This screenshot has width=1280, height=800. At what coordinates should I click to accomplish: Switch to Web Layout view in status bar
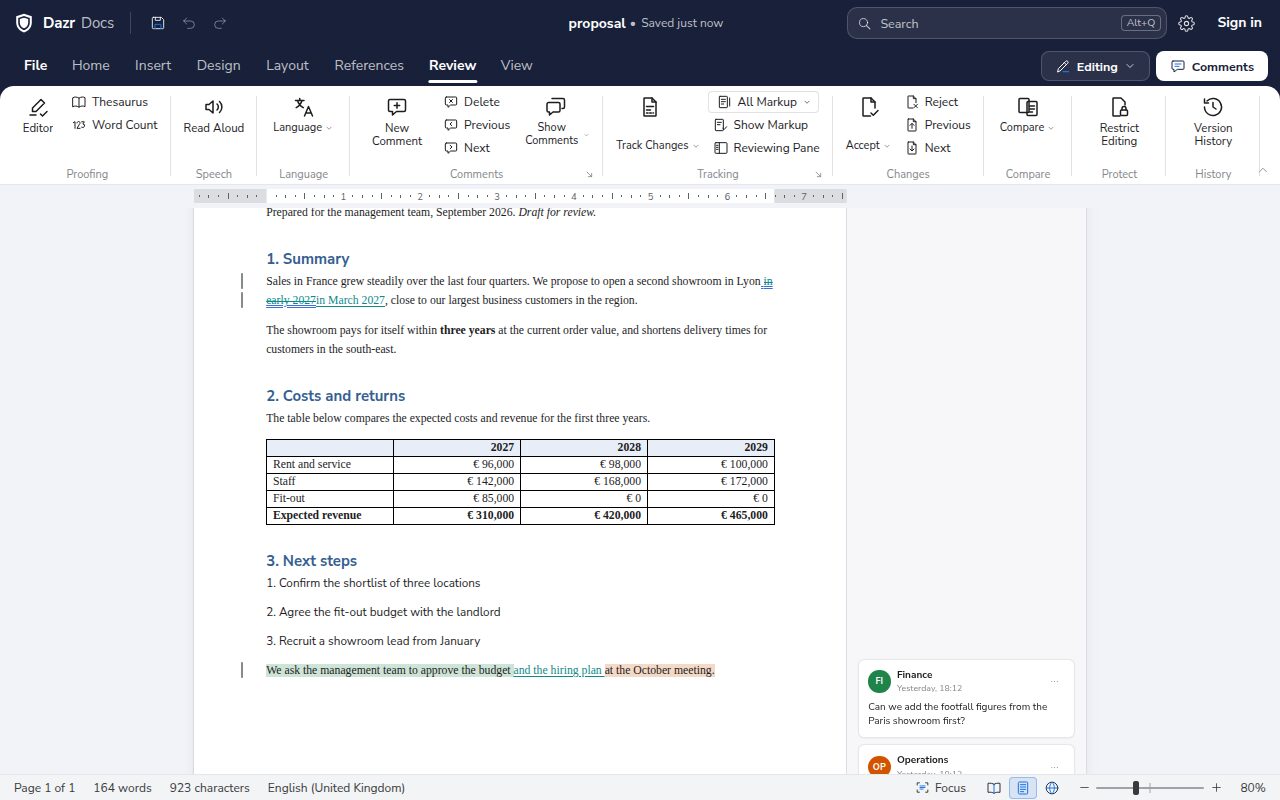tap(1052, 788)
